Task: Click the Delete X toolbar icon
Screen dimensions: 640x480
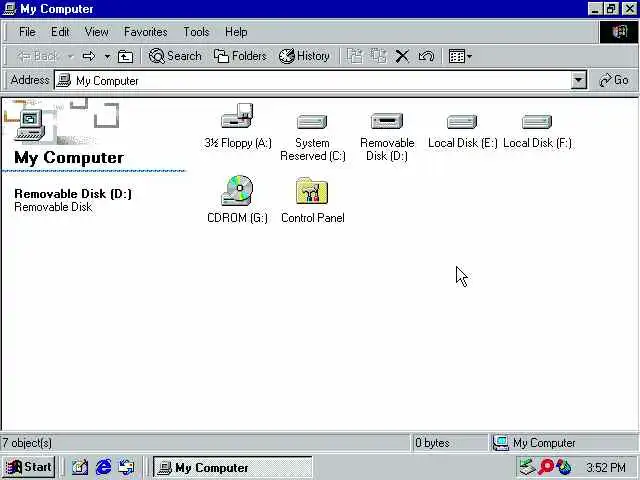Action: tap(402, 56)
